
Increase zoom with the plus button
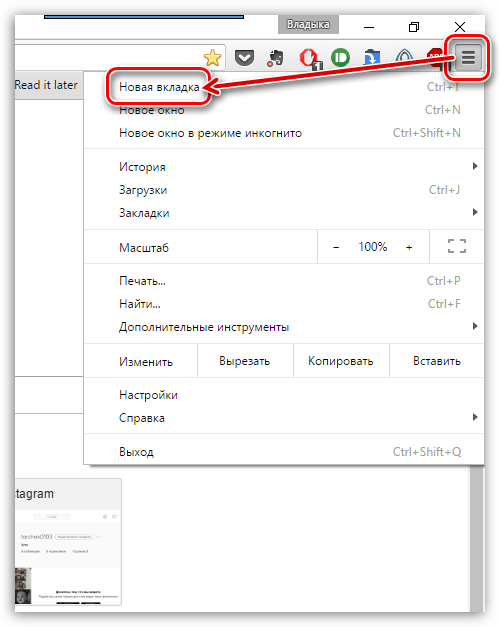[409, 248]
